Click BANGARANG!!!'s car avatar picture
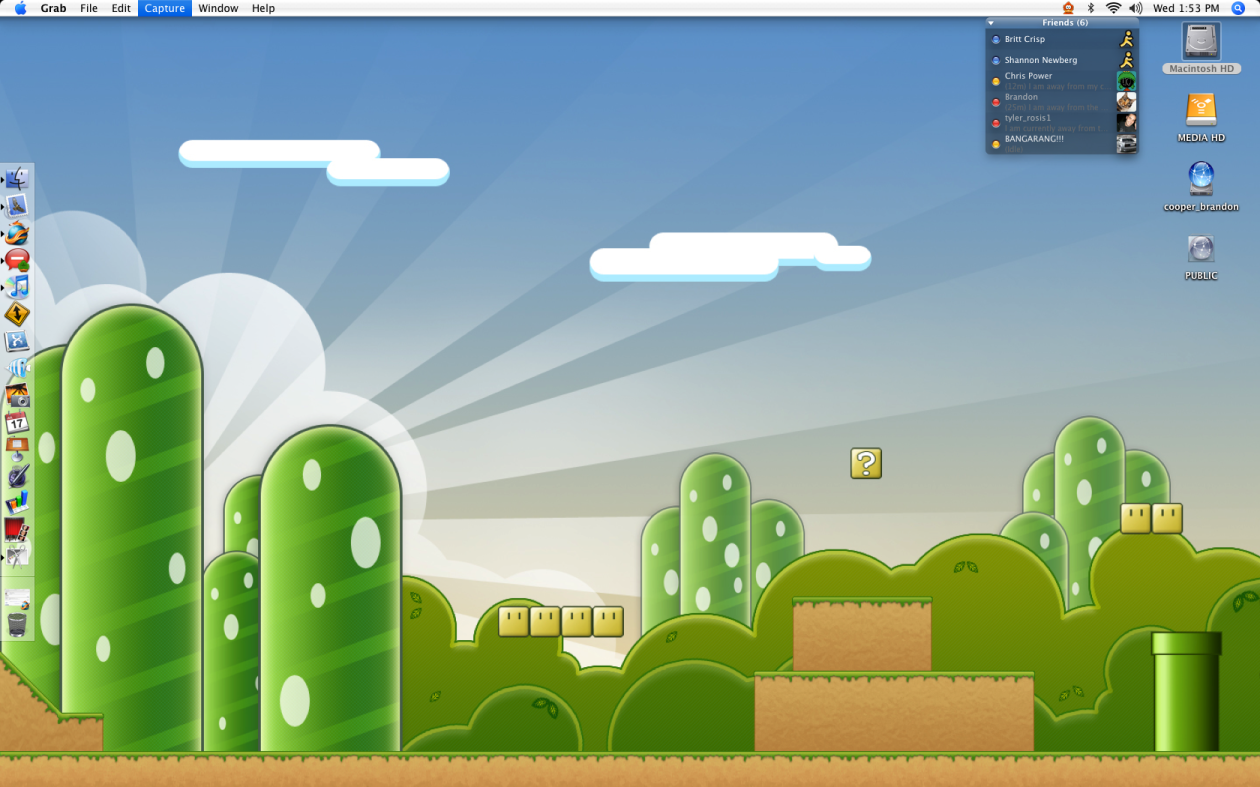This screenshot has width=1260, height=787. (1127, 144)
